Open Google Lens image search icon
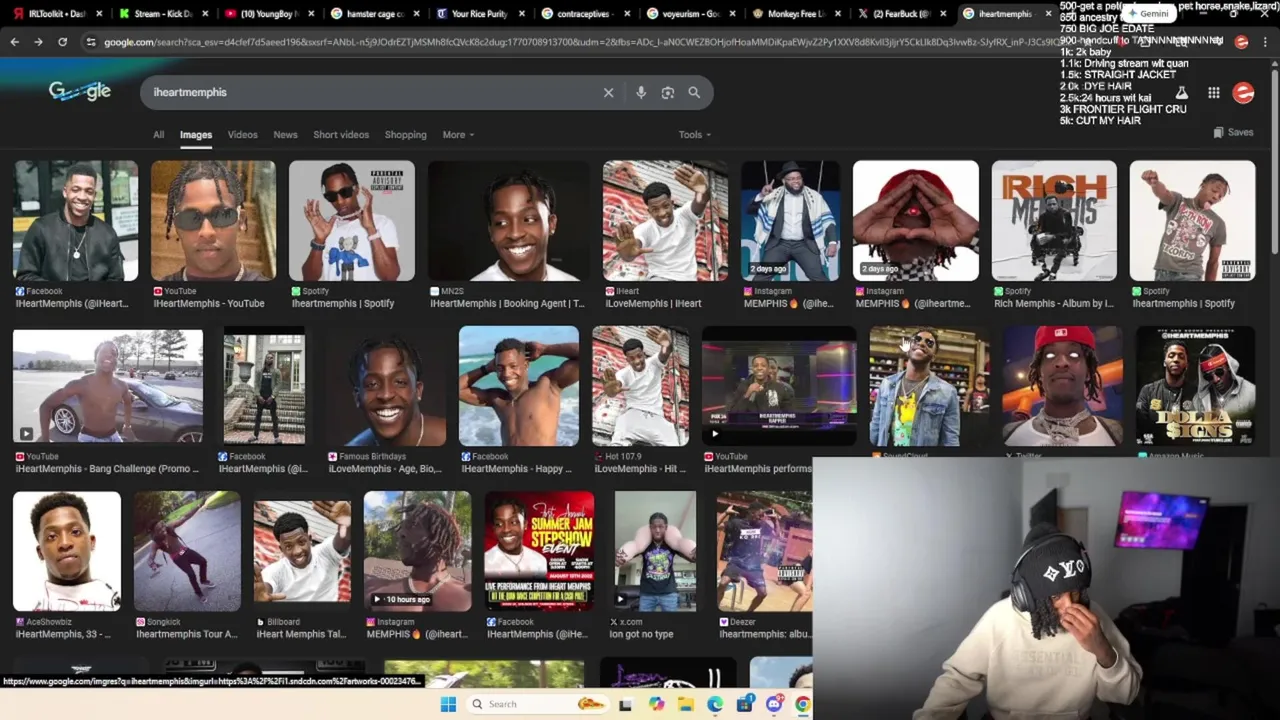 point(668,92)
